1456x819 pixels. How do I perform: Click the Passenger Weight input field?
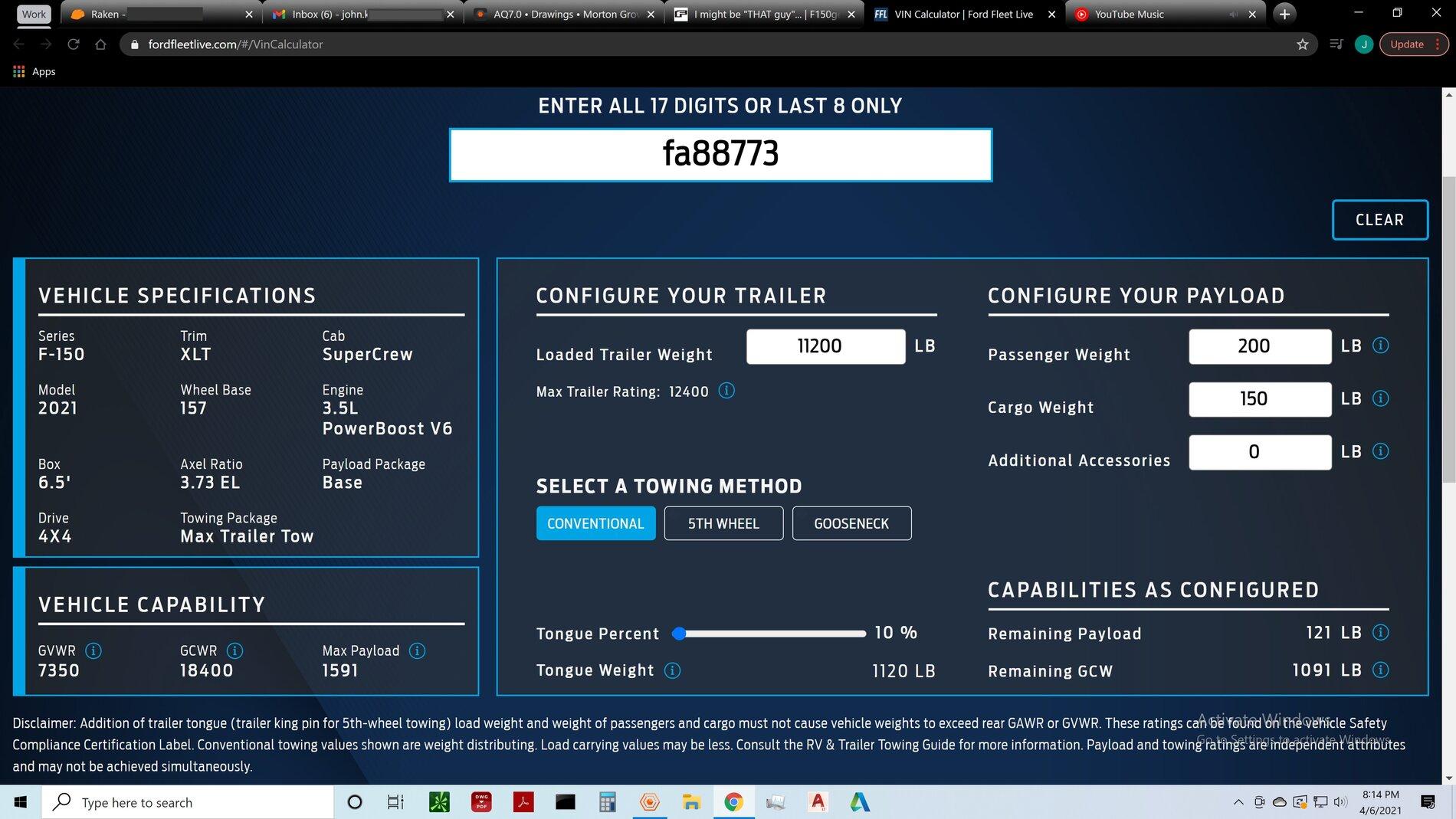click(x=1260, y=346)
